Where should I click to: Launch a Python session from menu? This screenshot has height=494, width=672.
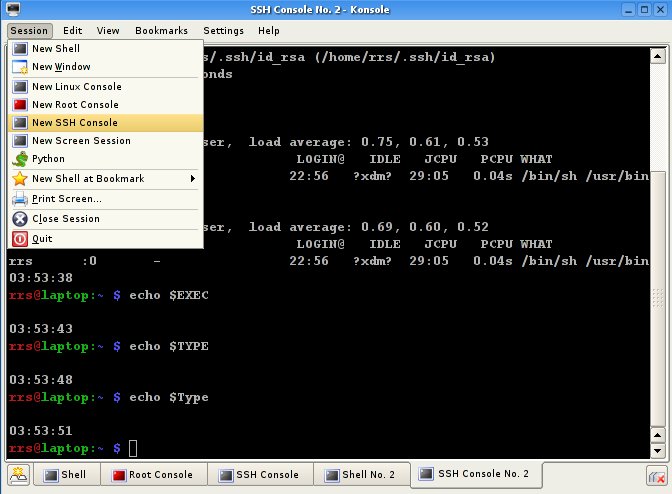tap(105, 159)
